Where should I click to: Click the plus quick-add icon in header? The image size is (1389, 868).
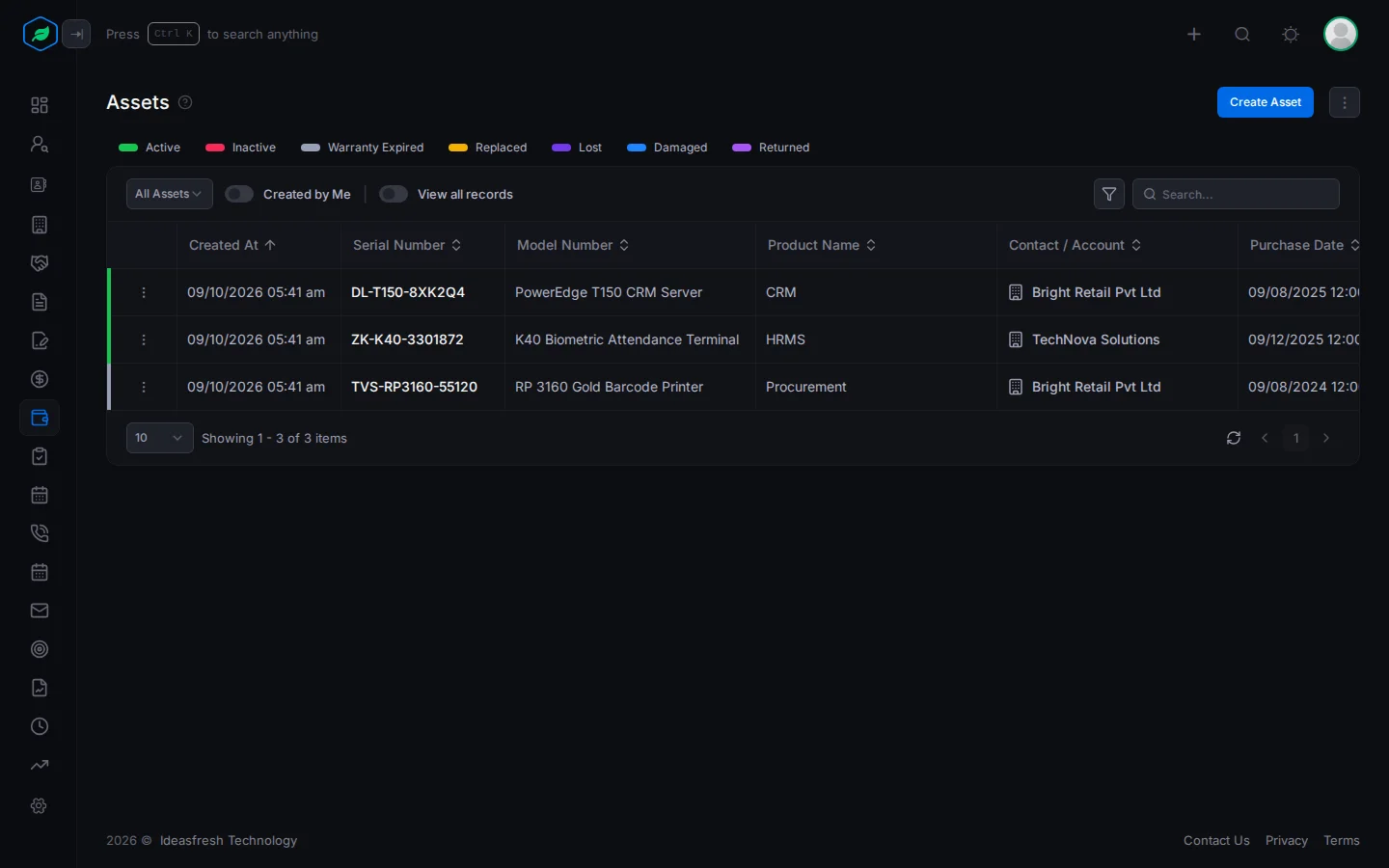point(1194,34)
